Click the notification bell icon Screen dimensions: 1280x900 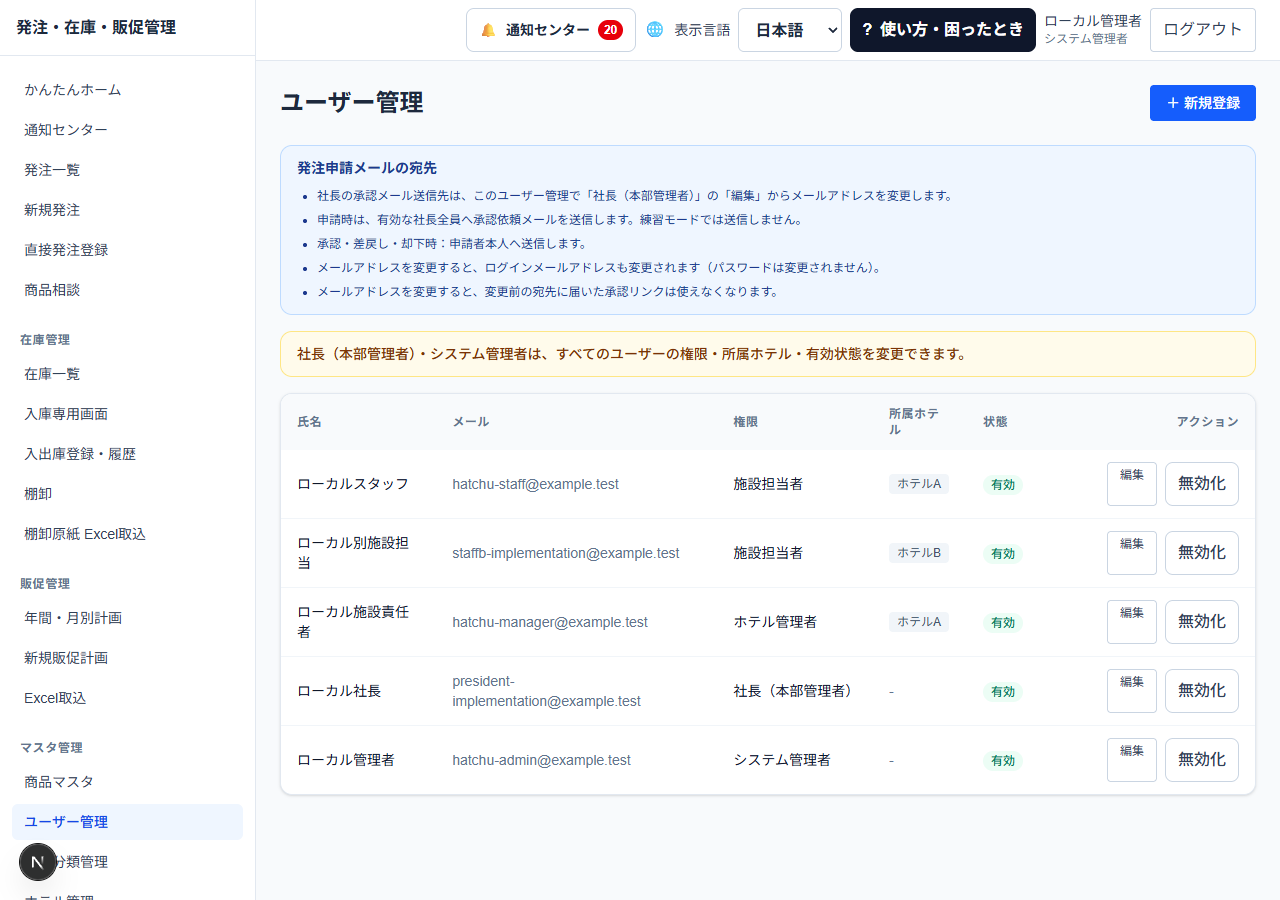click(488, 30)
